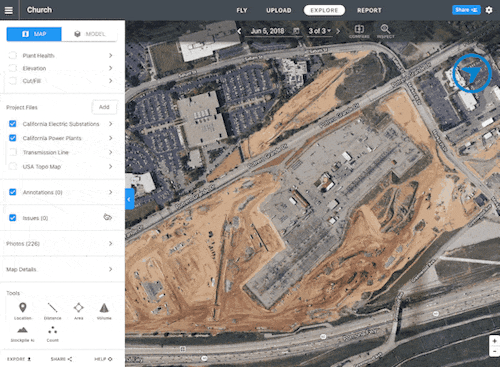Open the 3 of 3 map dropdown
Image resolution: width=500 pixels, height=367 pixels.
319,31
